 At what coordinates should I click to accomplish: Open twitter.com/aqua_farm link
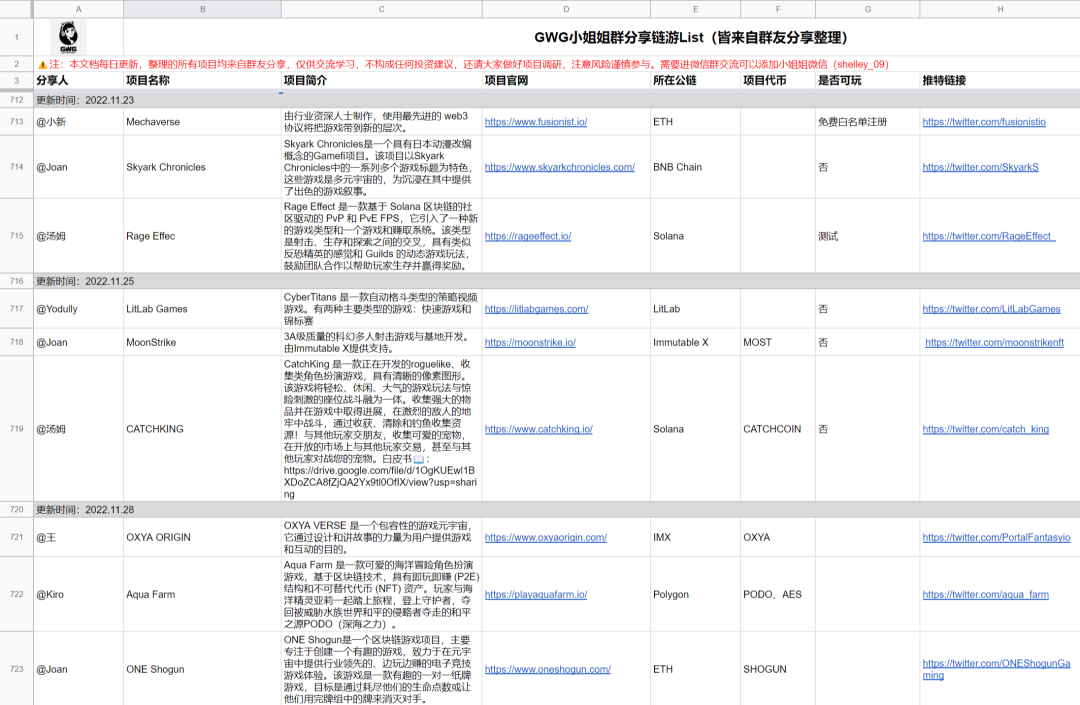pyautogui.click(x=985, y=594)
